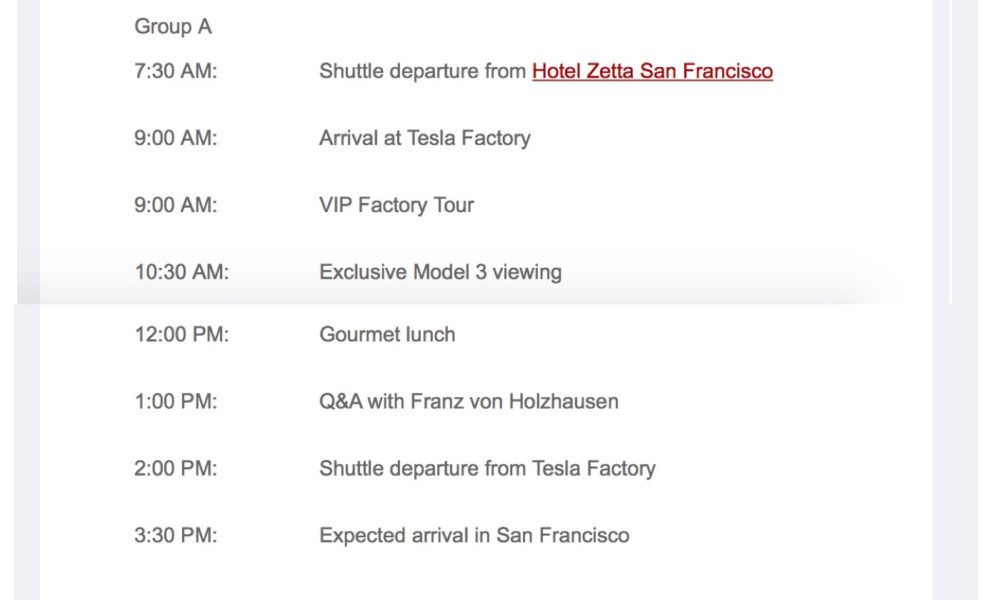
Task: Click the Group A heading
Action: tap(173, 27)
